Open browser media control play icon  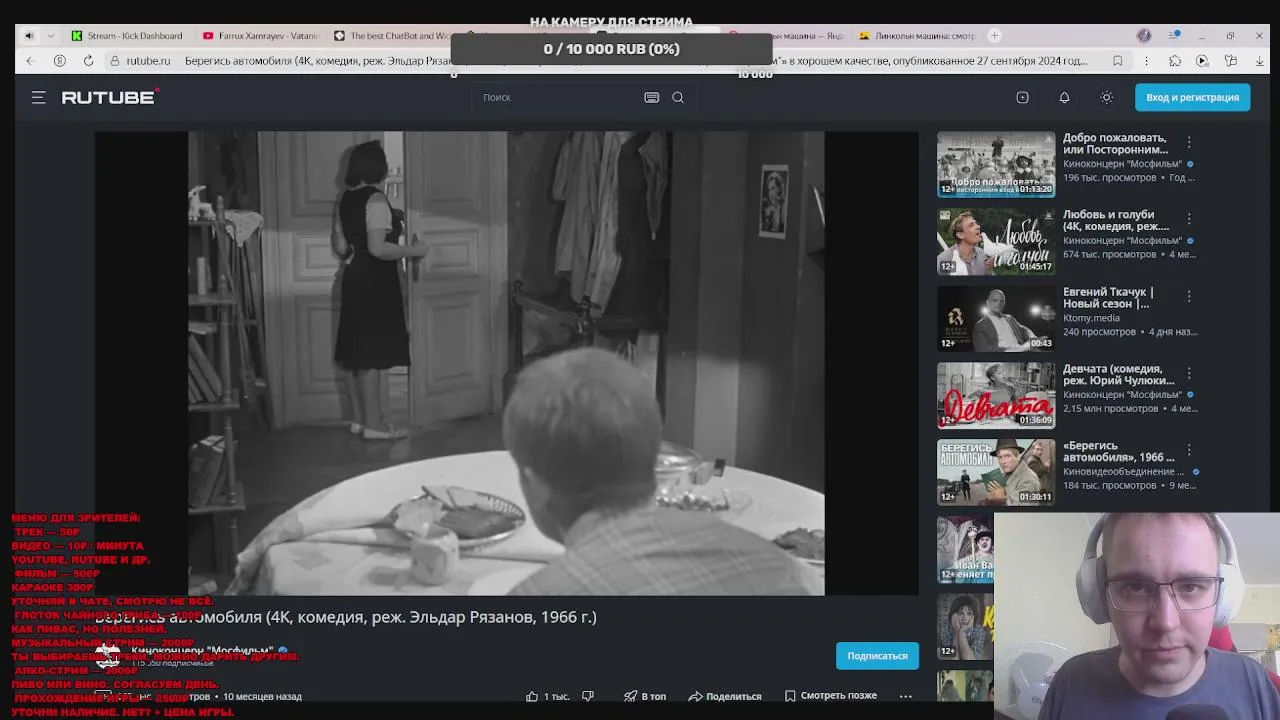[1203, 61]
